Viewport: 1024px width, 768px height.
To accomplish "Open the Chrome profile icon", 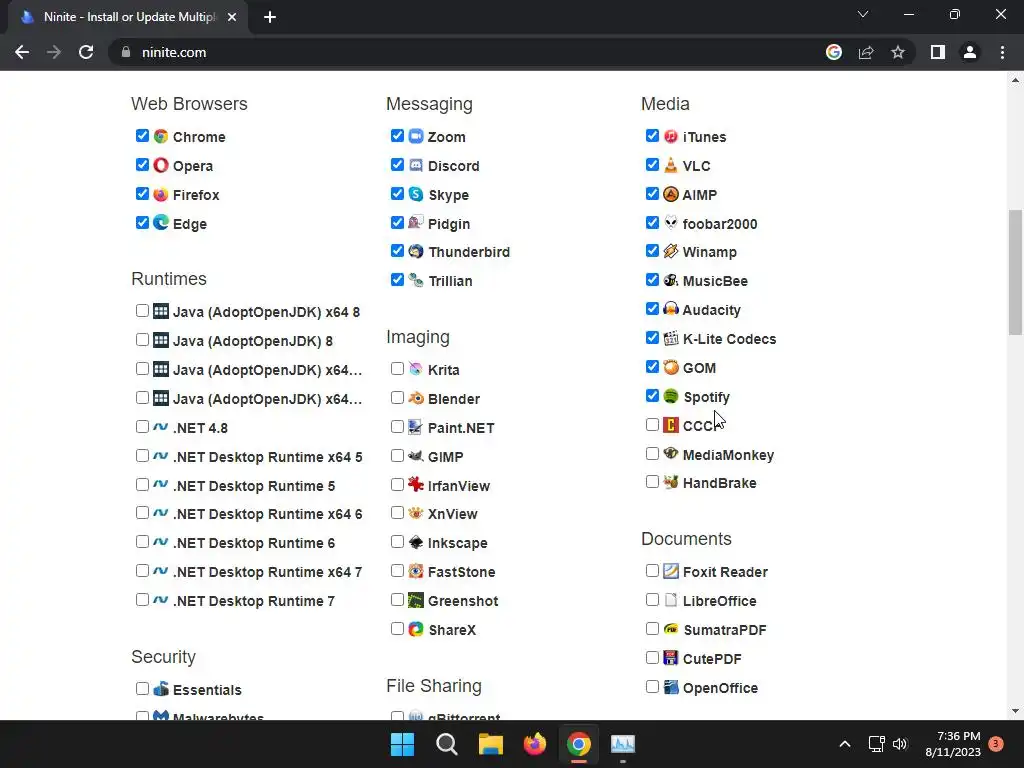I will tap(970, 52).
